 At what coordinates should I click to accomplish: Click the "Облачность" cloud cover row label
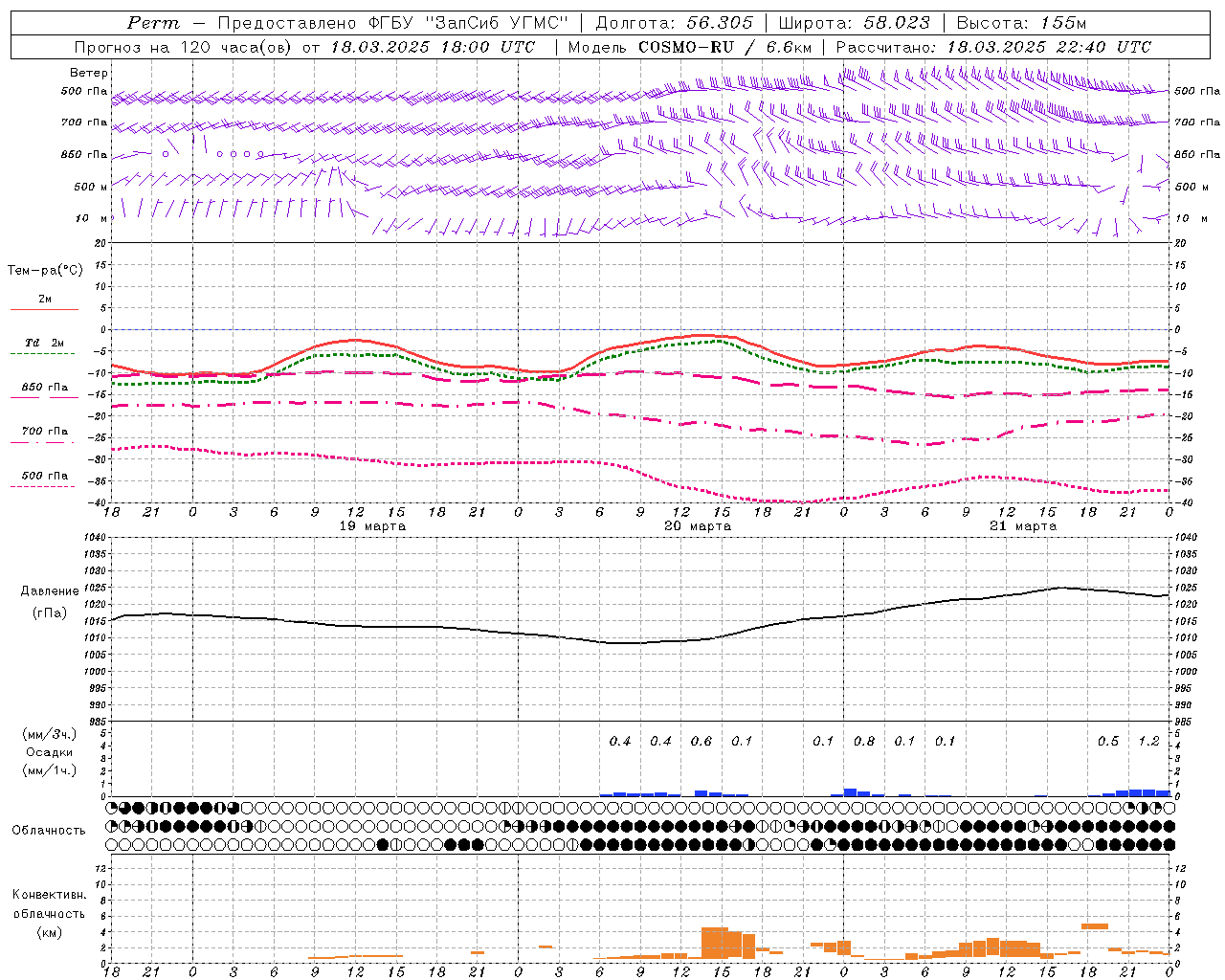[x=49, y=830]
